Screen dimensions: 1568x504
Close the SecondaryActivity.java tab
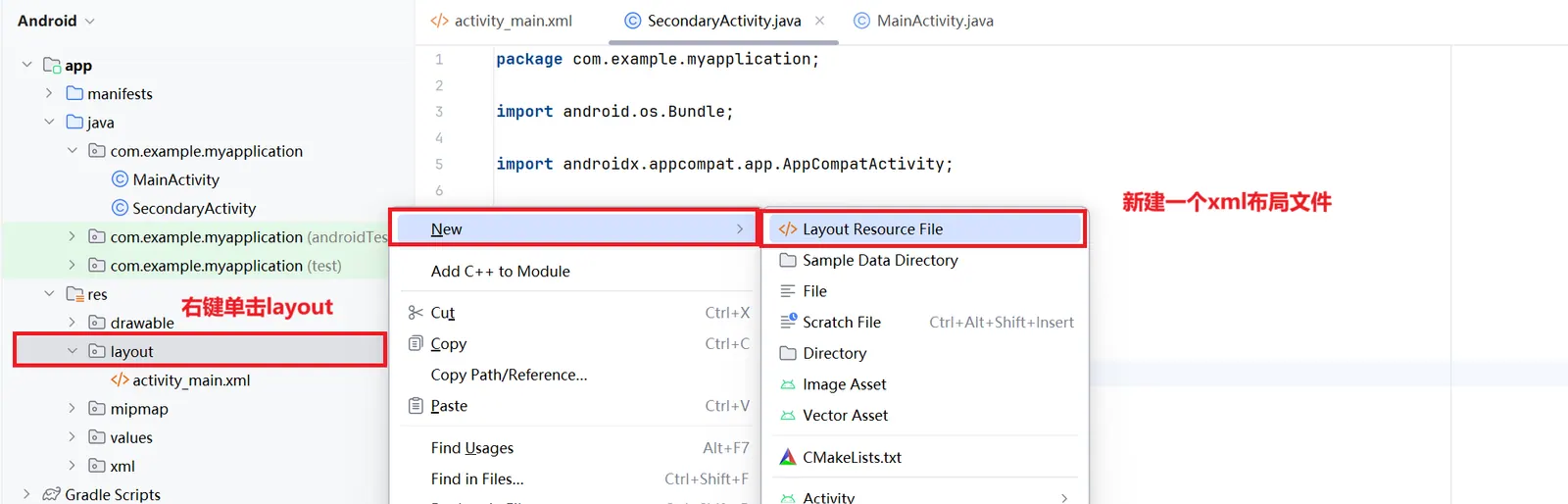point(819,21)
